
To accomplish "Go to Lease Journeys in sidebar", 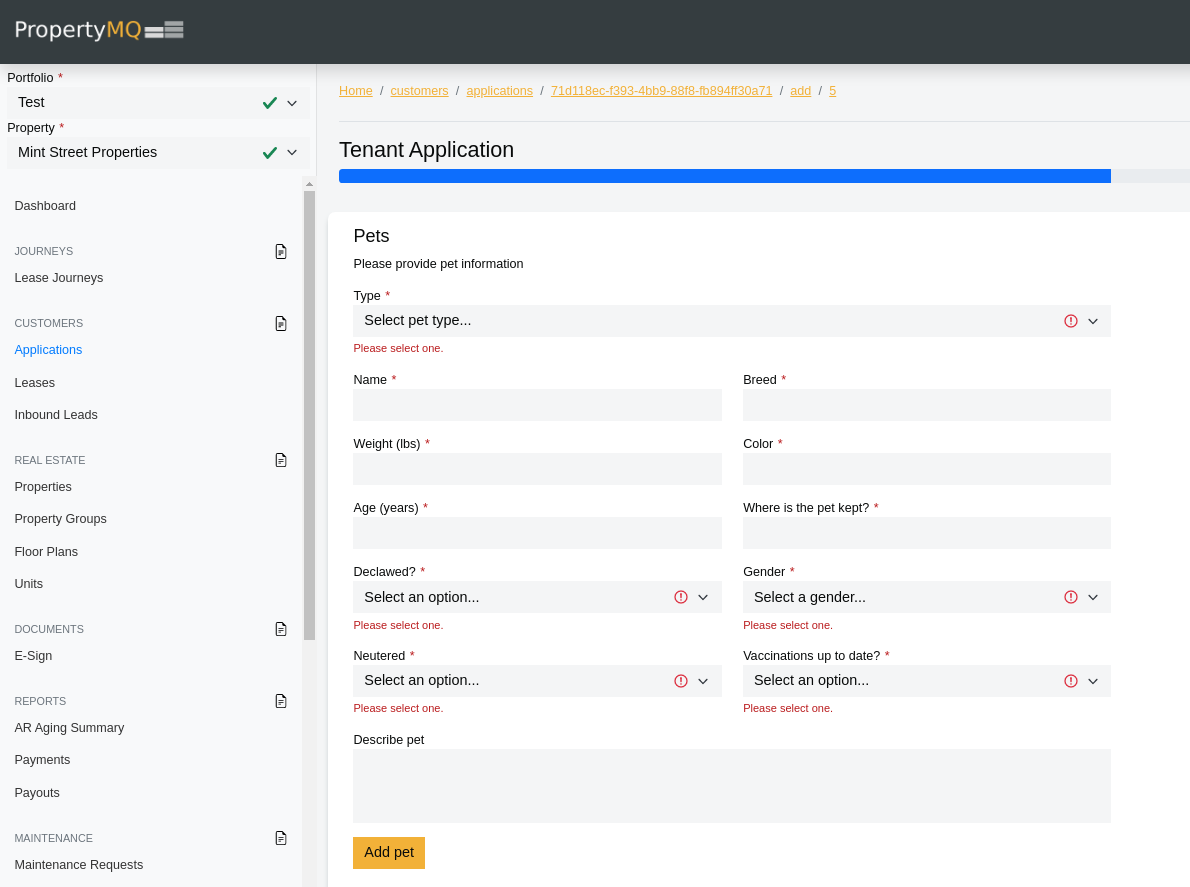I will coord(59,278).
